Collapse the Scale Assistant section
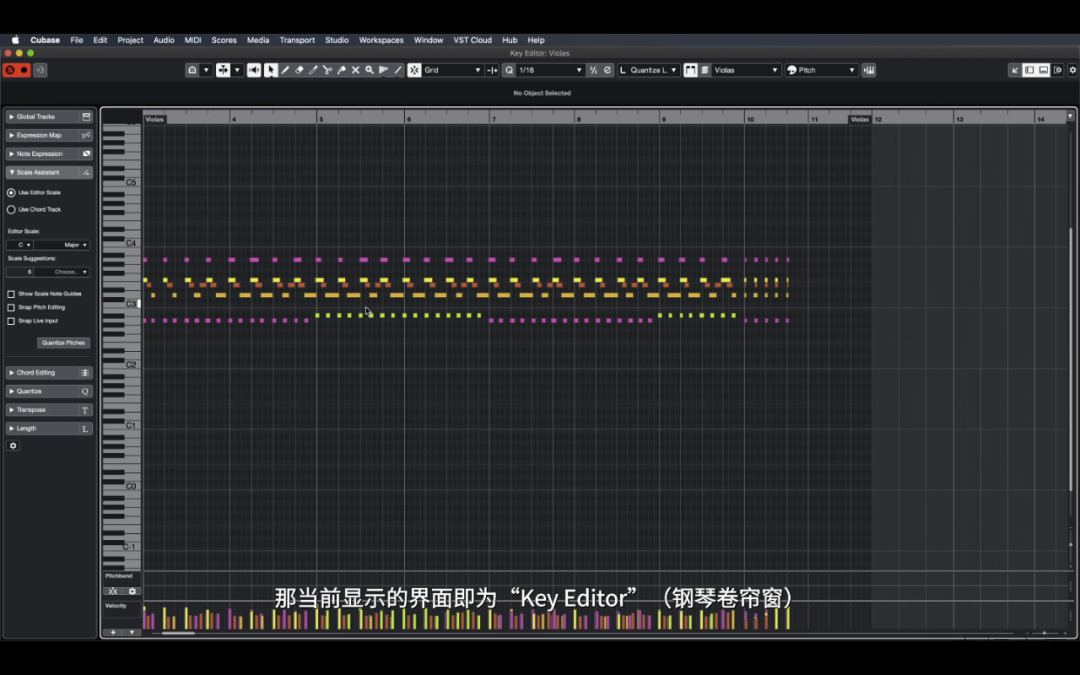This screenshot has height=675, width=1080. click(x=11, y=172)
